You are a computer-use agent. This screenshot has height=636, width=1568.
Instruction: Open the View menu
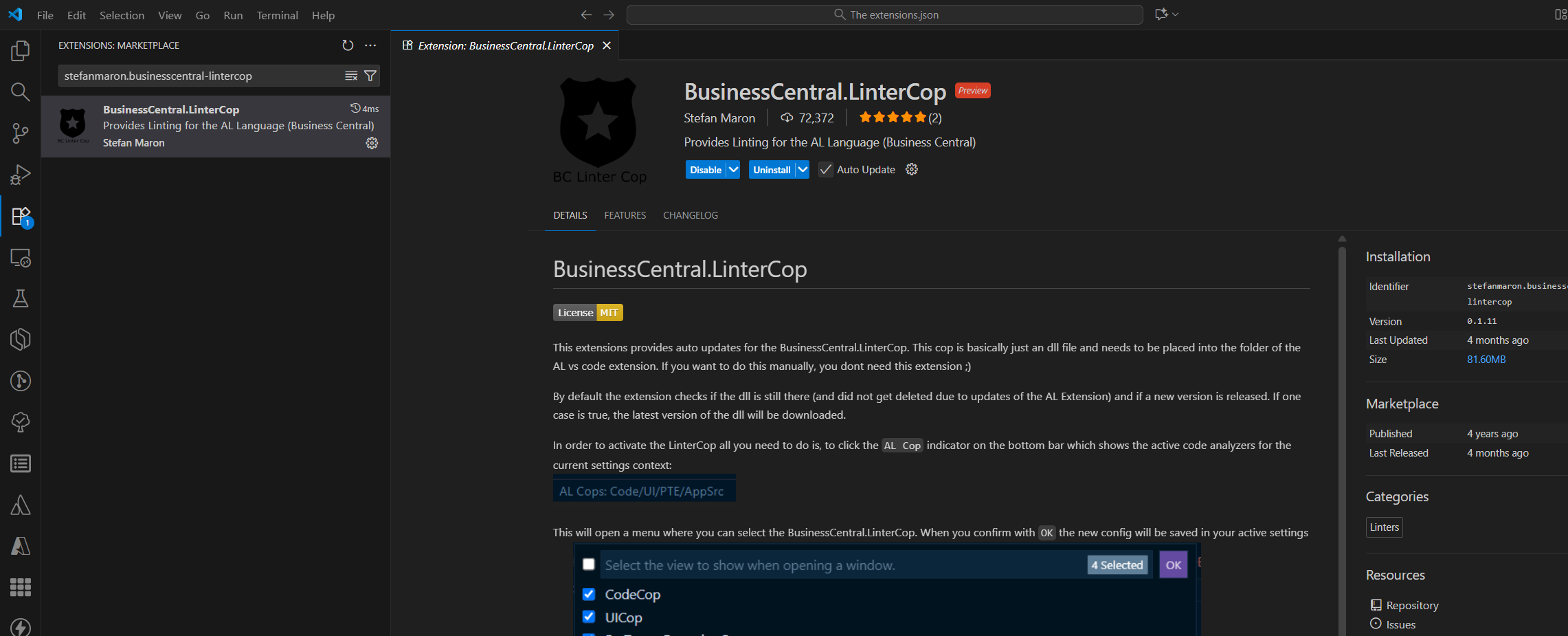pyautogui.click(x=170, y=15)
